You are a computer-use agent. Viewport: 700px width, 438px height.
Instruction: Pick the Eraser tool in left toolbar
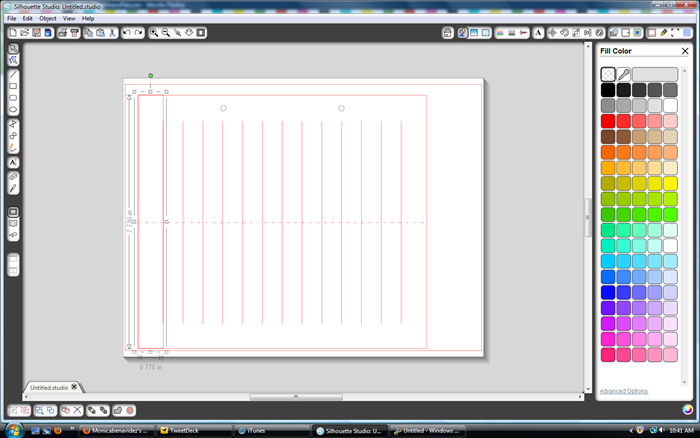pyautogui.click(x=13, y=177)
